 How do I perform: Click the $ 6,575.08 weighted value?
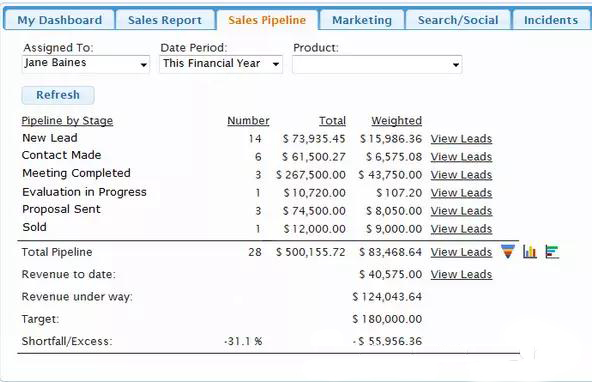394,157
